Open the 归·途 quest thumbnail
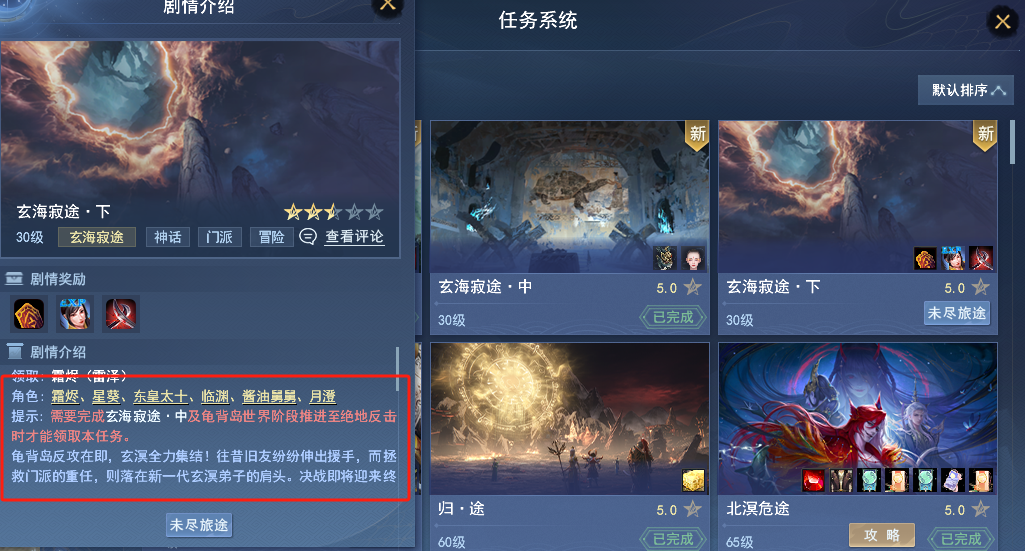This screenshot has height=551, width=1025. [569, 419]
